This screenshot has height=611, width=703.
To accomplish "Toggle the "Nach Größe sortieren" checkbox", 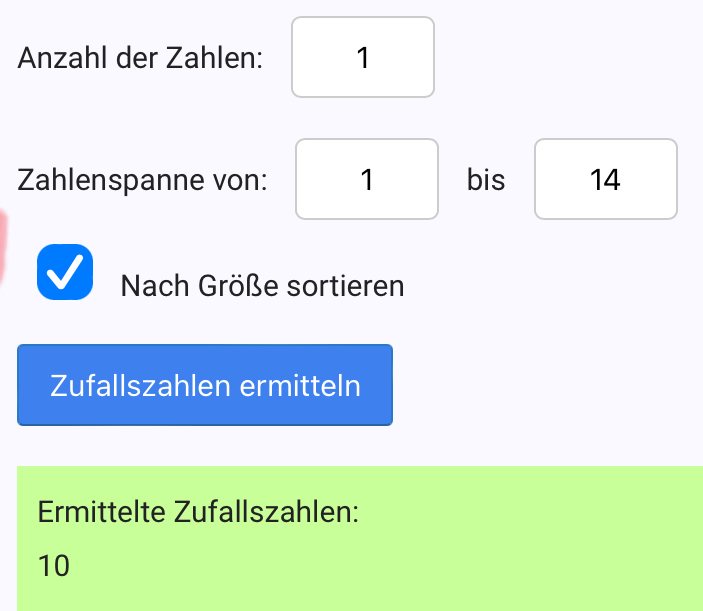I will click(x=65, y=272).
